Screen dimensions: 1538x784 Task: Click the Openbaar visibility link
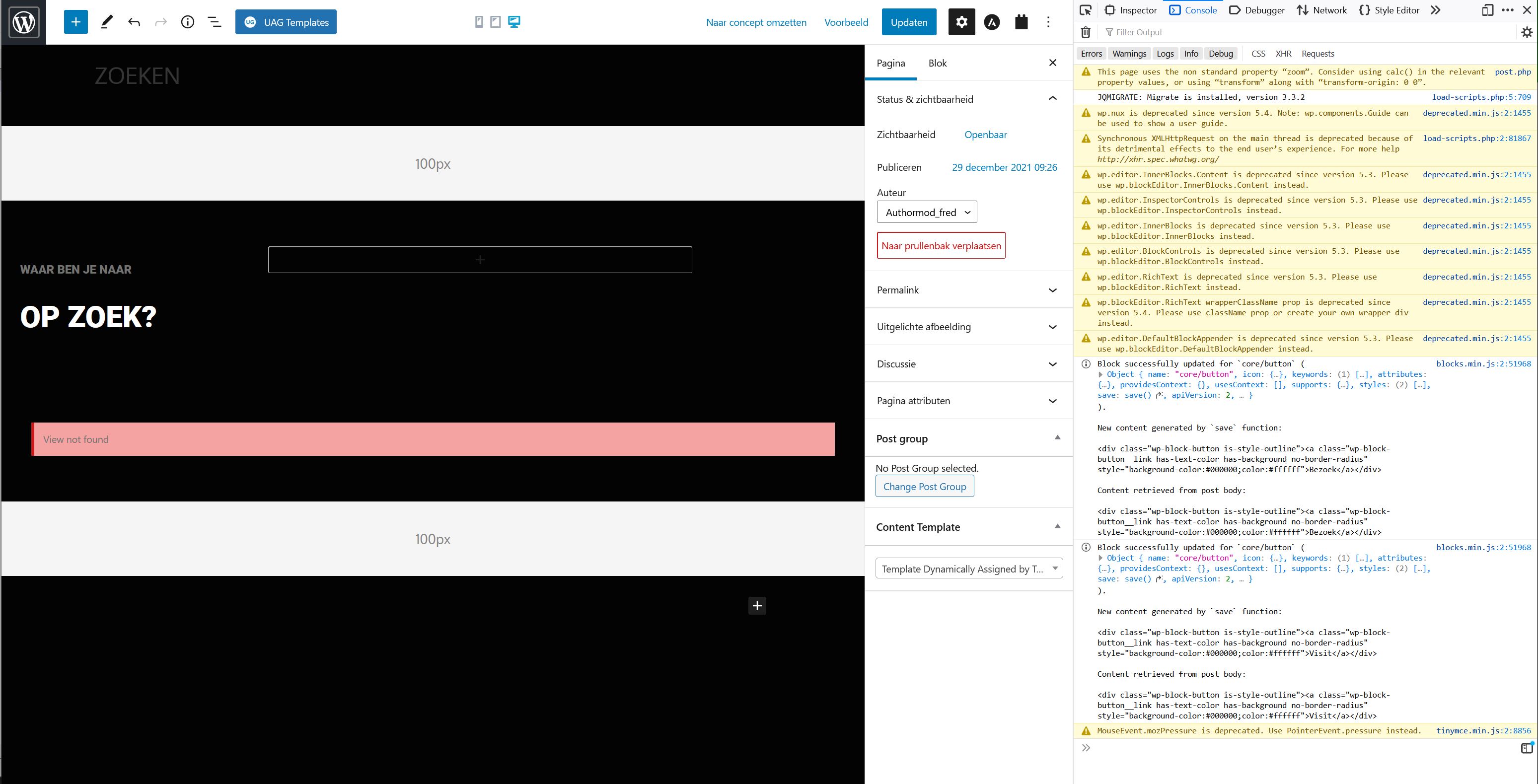(x=986, y=135)
